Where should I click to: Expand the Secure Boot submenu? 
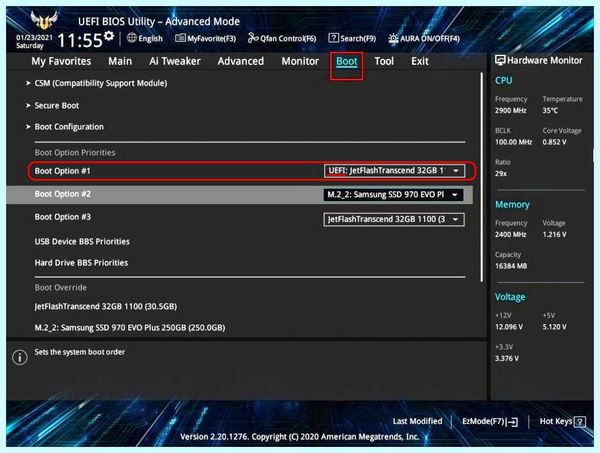[x=56, y=106]
